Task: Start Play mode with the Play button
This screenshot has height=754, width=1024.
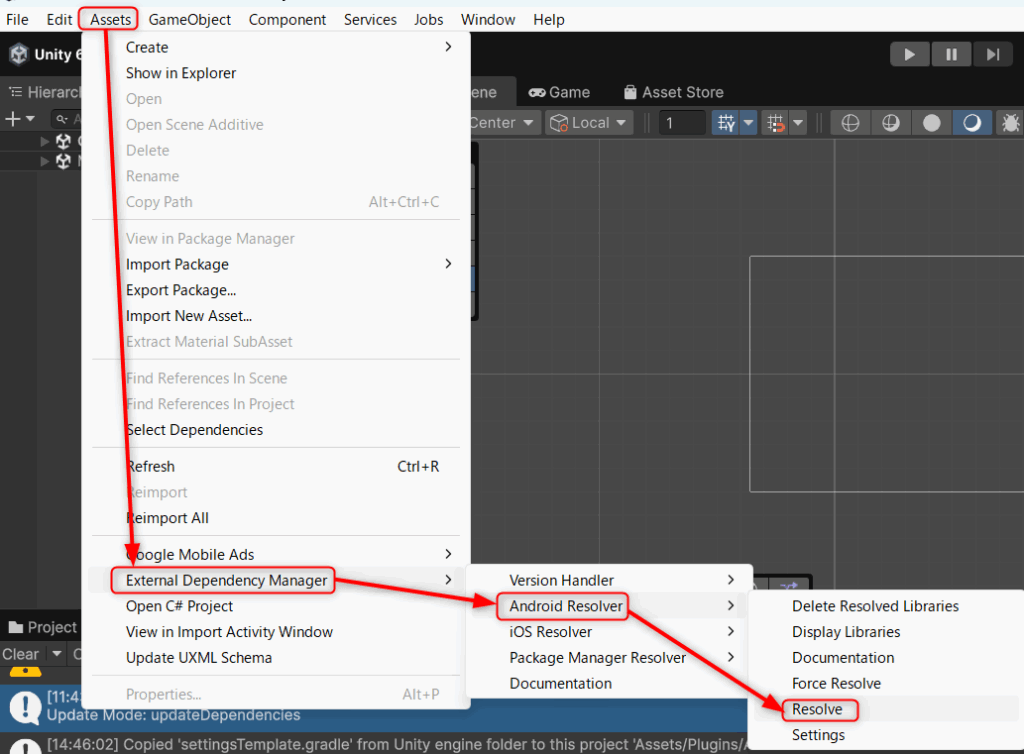Action: coord(910,54)
